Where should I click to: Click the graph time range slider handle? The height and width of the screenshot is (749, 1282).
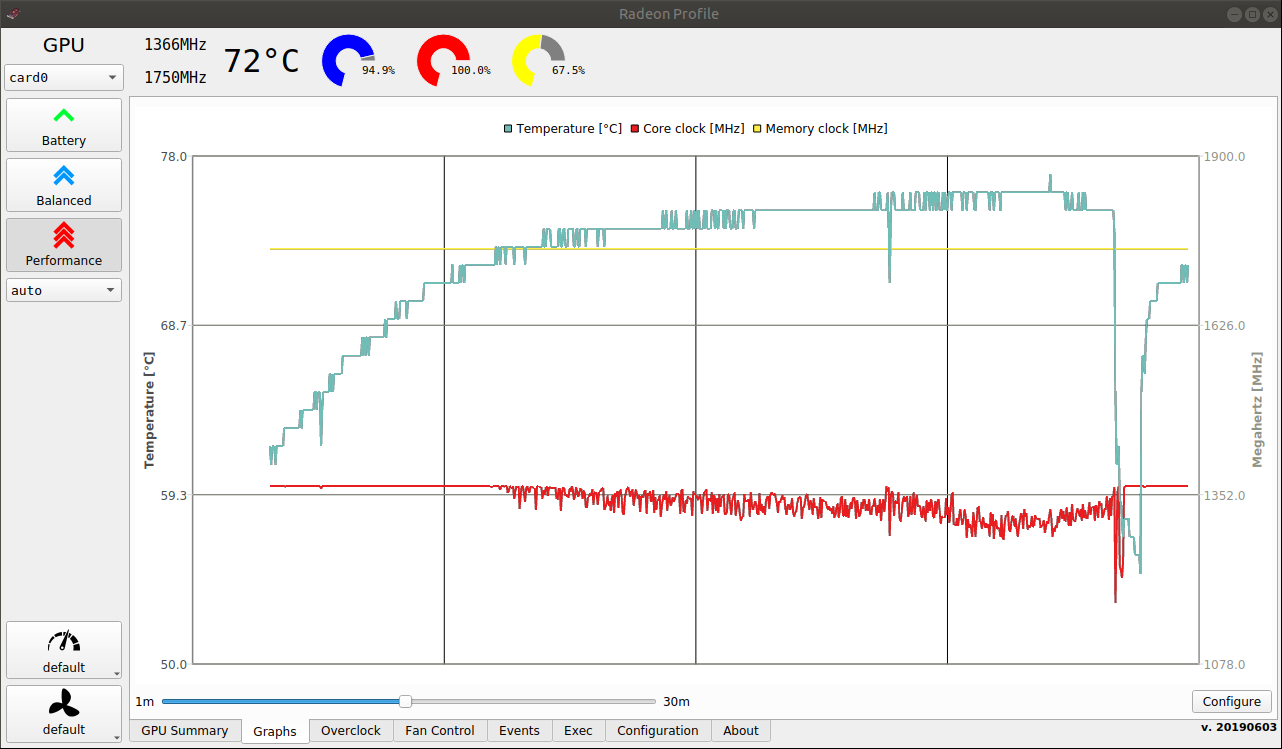tap(405, 702)
